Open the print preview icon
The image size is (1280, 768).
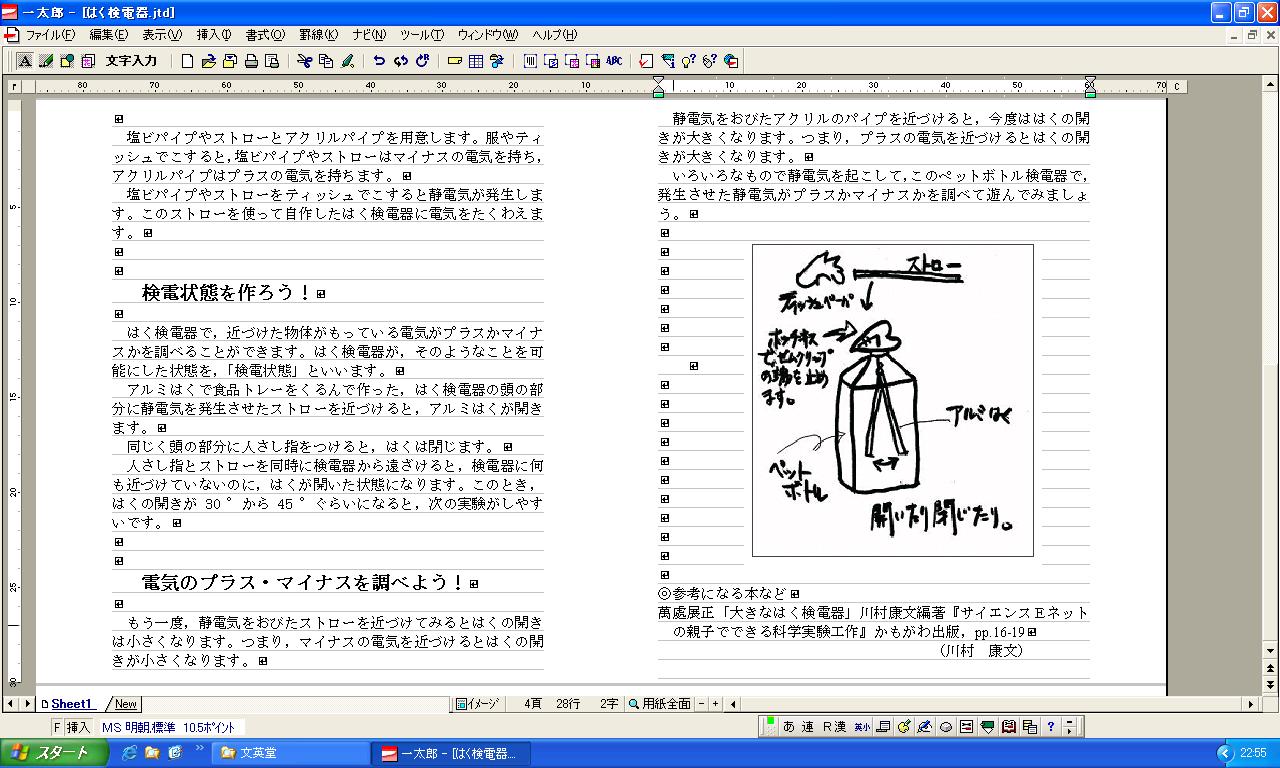pos(272,61)
